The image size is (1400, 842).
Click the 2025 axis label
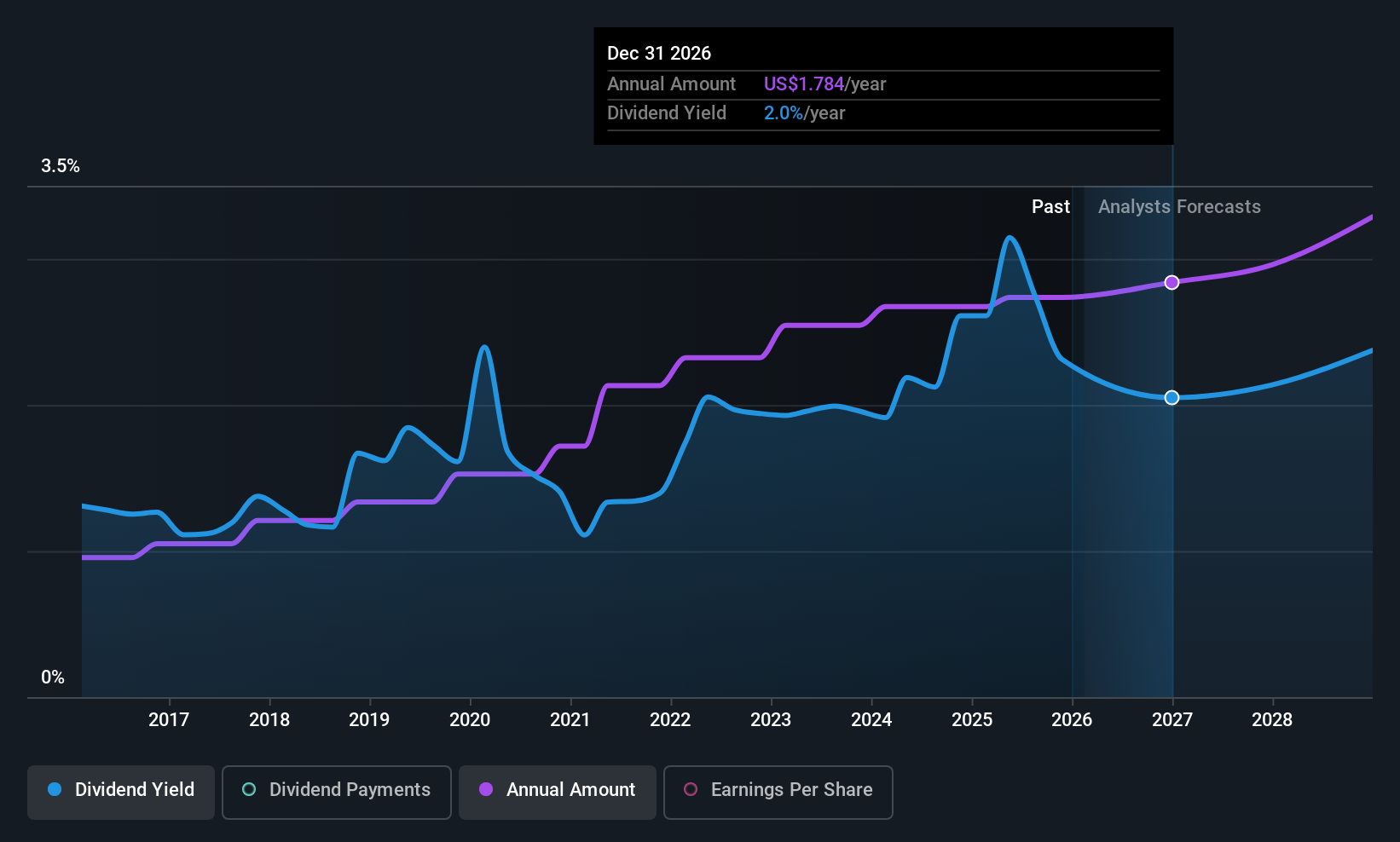click(x=972, y=720)
